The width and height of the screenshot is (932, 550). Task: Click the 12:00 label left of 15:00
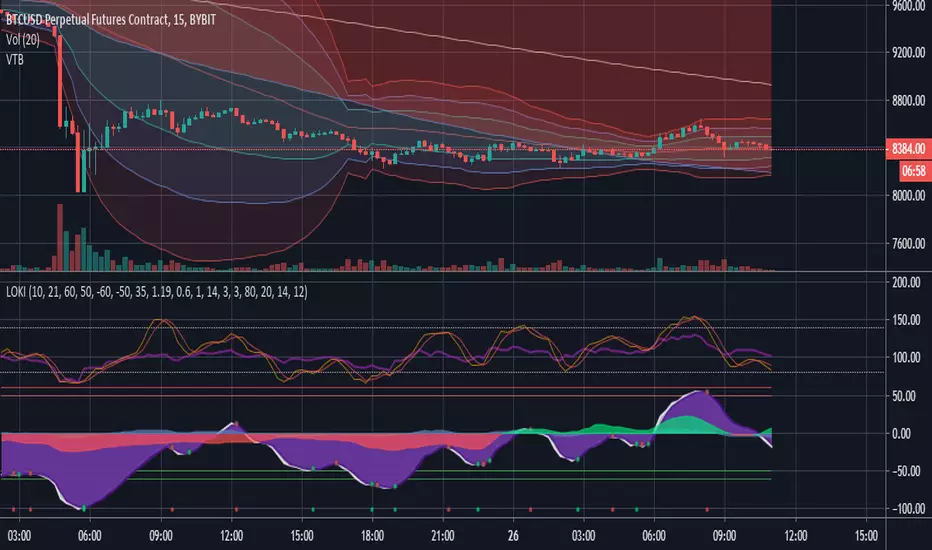coord(231,536)
